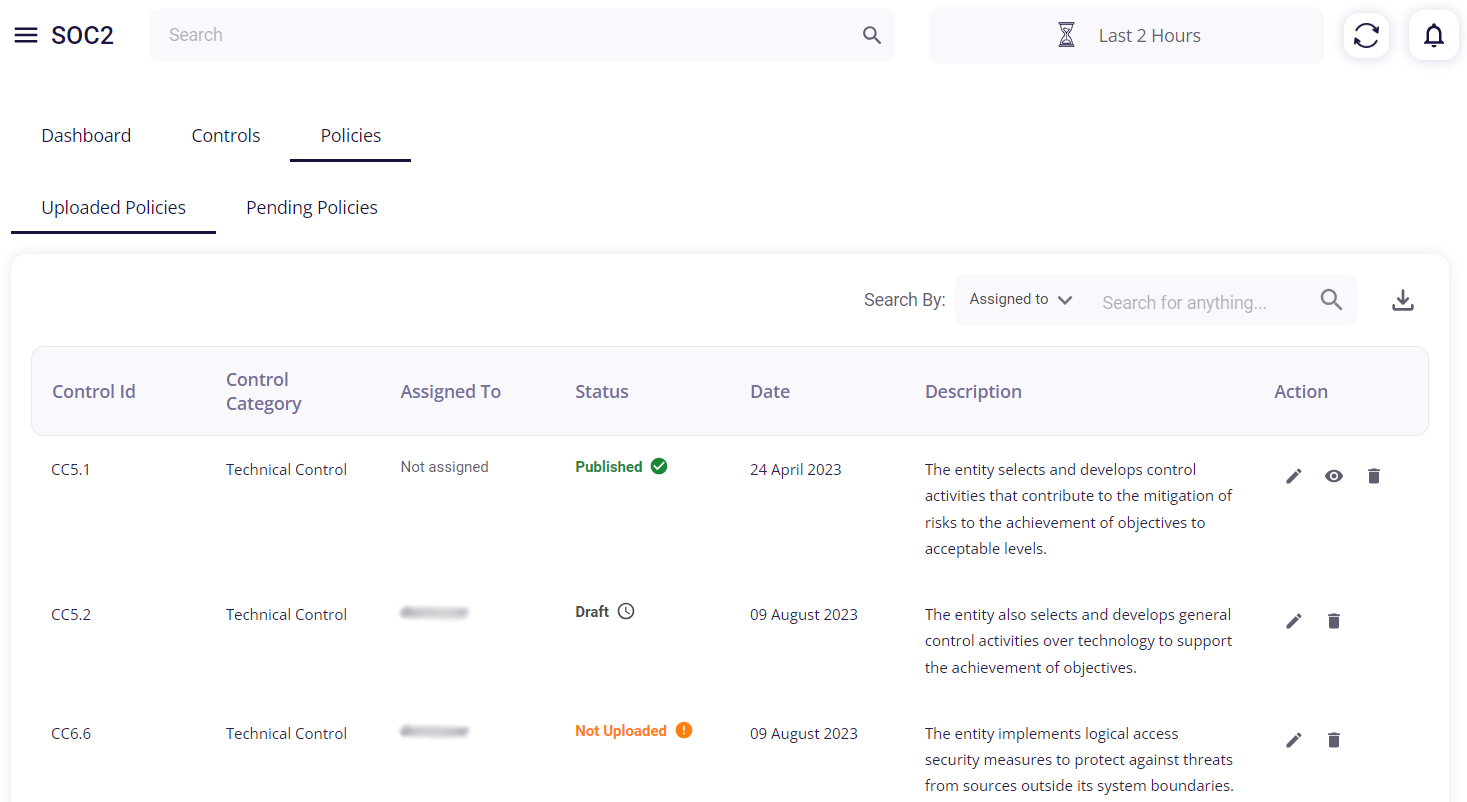
Task: Edit the CC6.6 policy with the pencil icon
Action: [1294, 740]
